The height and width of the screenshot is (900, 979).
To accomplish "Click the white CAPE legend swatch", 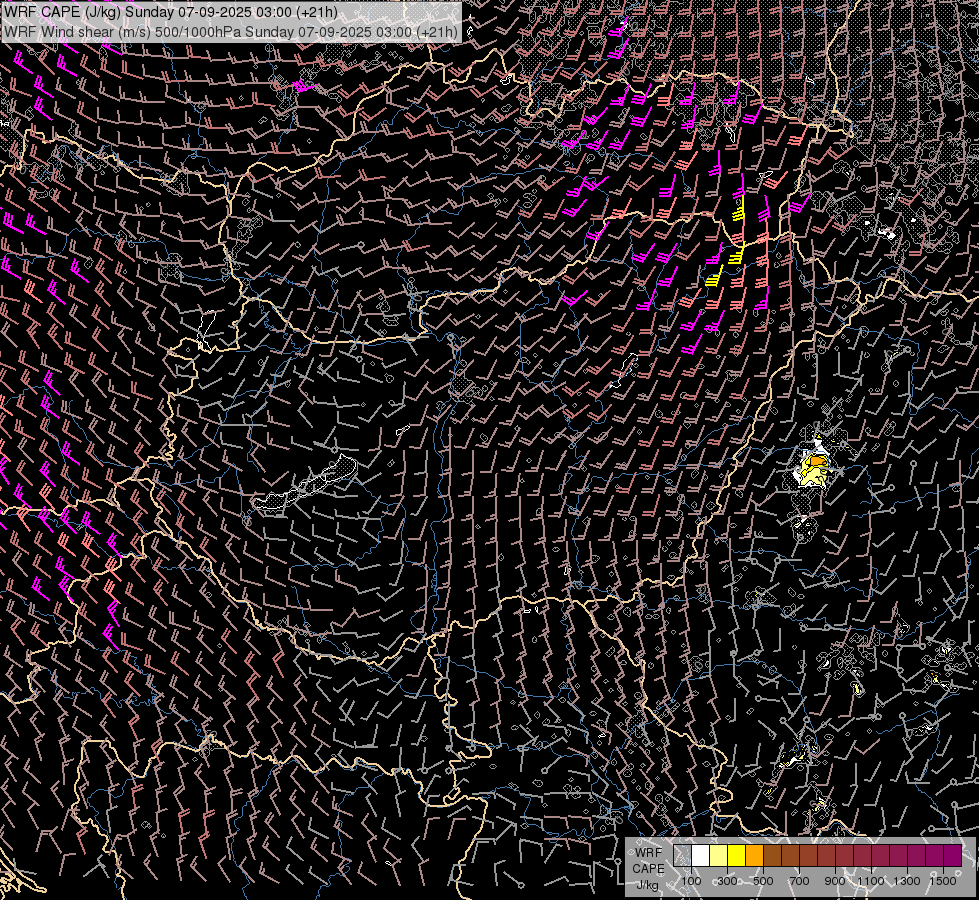I will [701, 856].
